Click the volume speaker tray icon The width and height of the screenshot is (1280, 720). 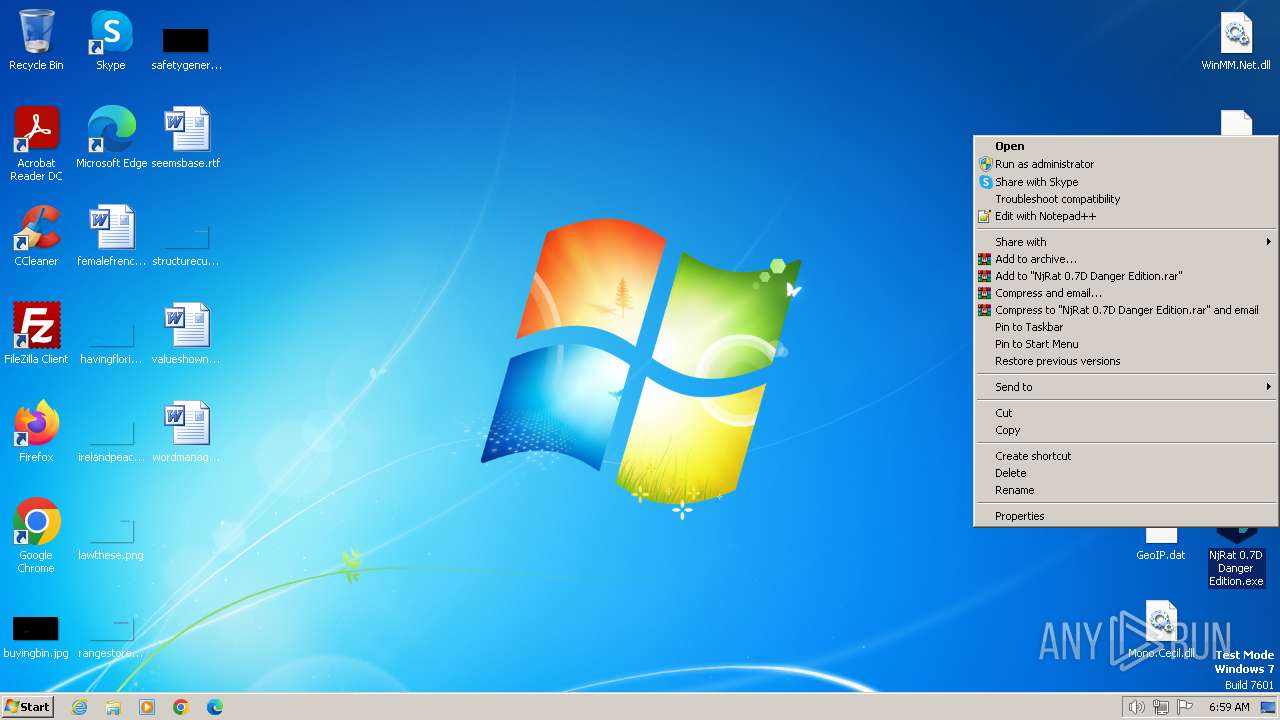point(1136,707)
